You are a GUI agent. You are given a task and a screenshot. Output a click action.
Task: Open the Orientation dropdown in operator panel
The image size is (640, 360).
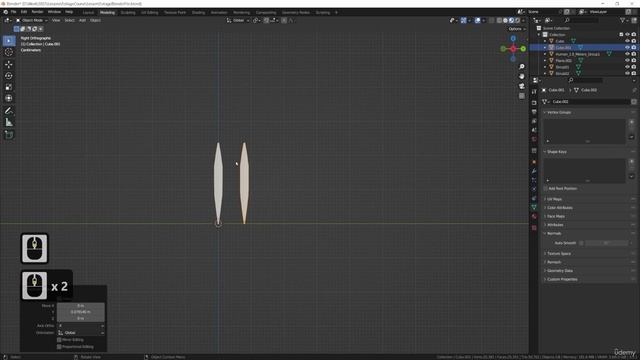81,333
